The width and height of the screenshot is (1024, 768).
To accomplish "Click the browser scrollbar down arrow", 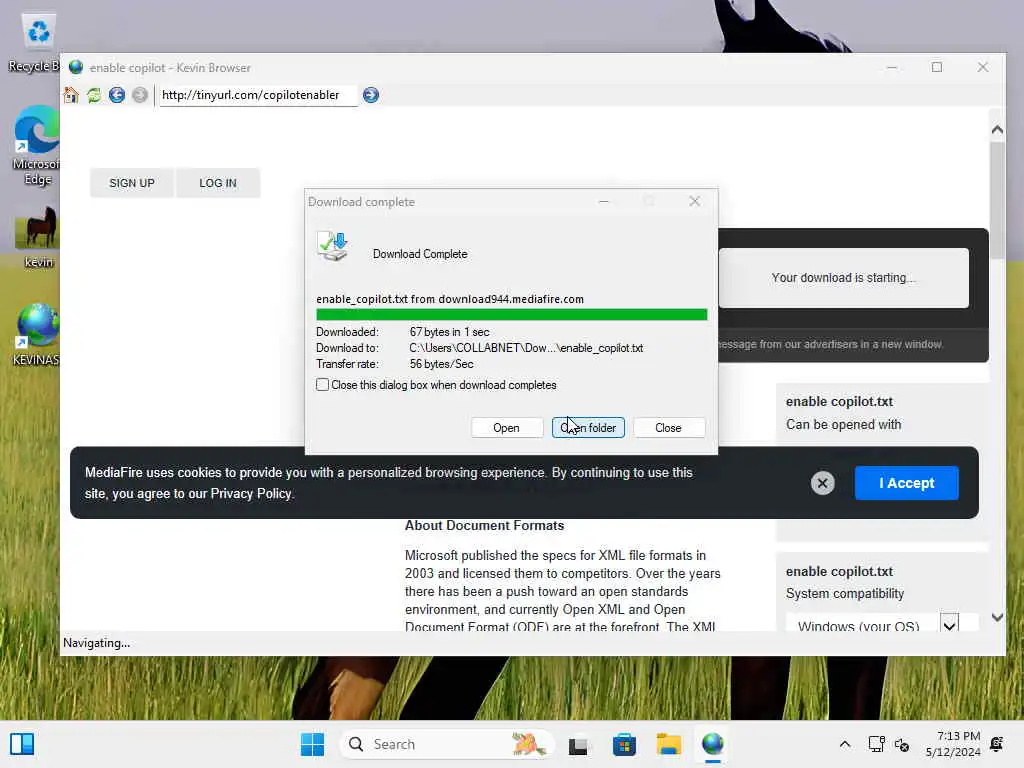I will coord(997,617).
